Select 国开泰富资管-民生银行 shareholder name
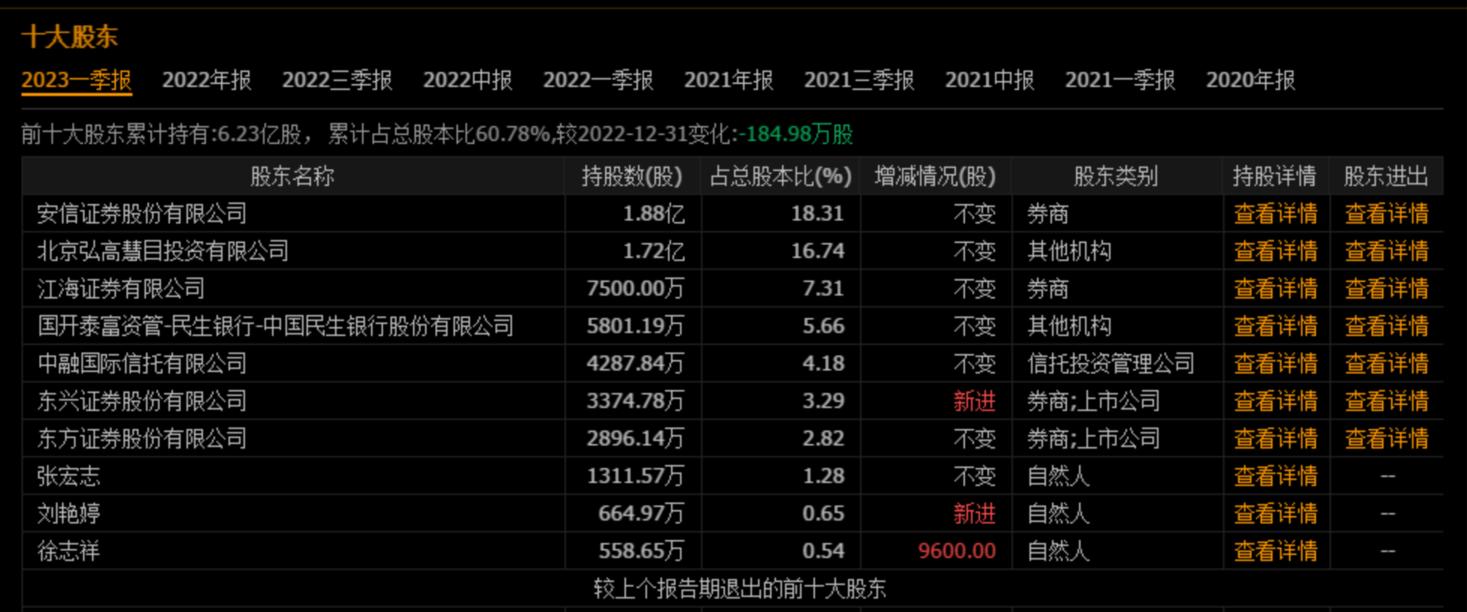This screenshot has width=1467, height=612. tap(275, 326)
